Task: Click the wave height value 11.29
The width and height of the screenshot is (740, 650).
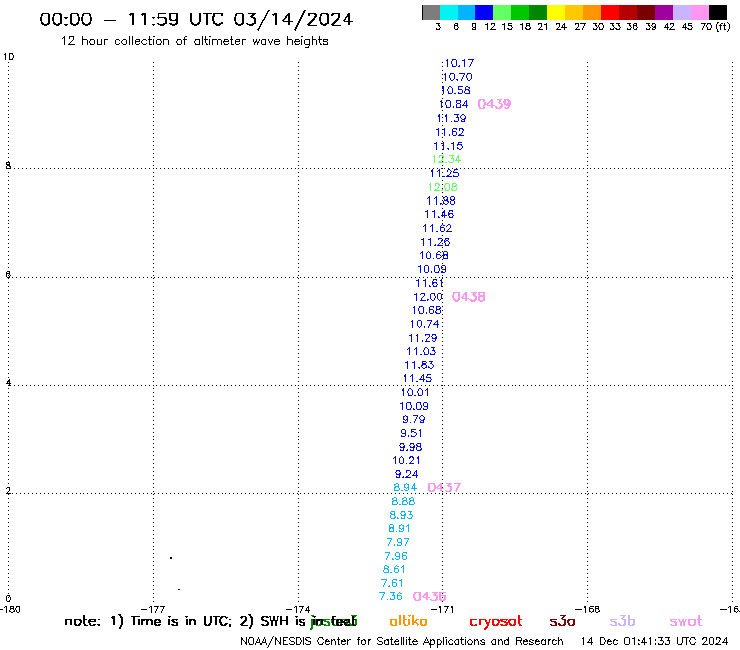Action: 423,338
